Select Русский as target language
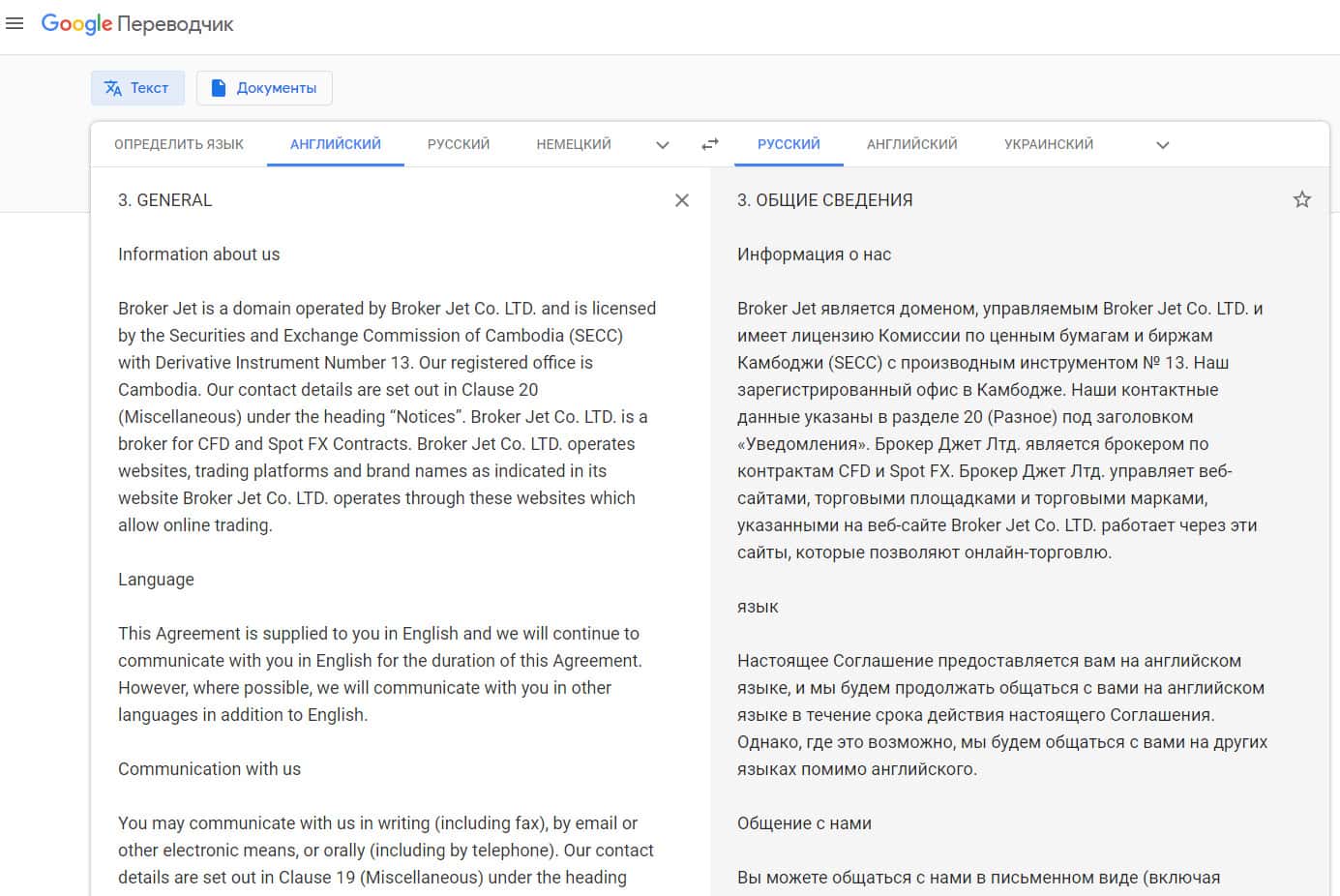 point(789,144)
